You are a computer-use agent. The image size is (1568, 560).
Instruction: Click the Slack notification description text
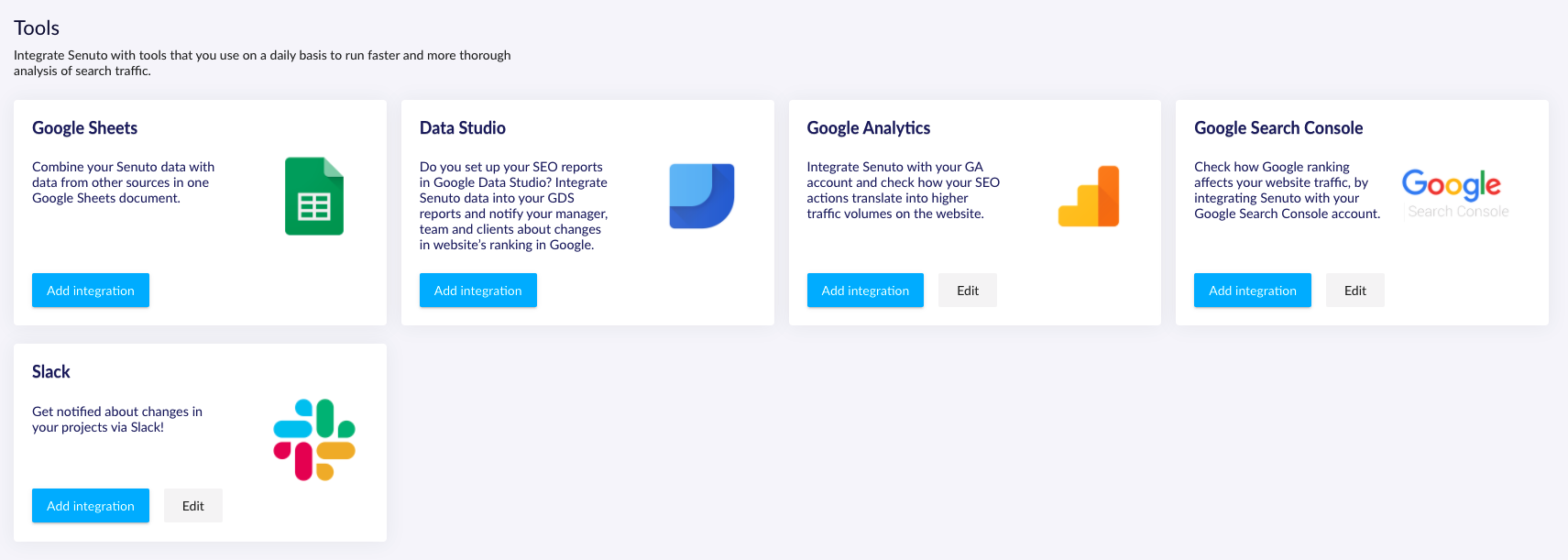[x=117, y=420]
